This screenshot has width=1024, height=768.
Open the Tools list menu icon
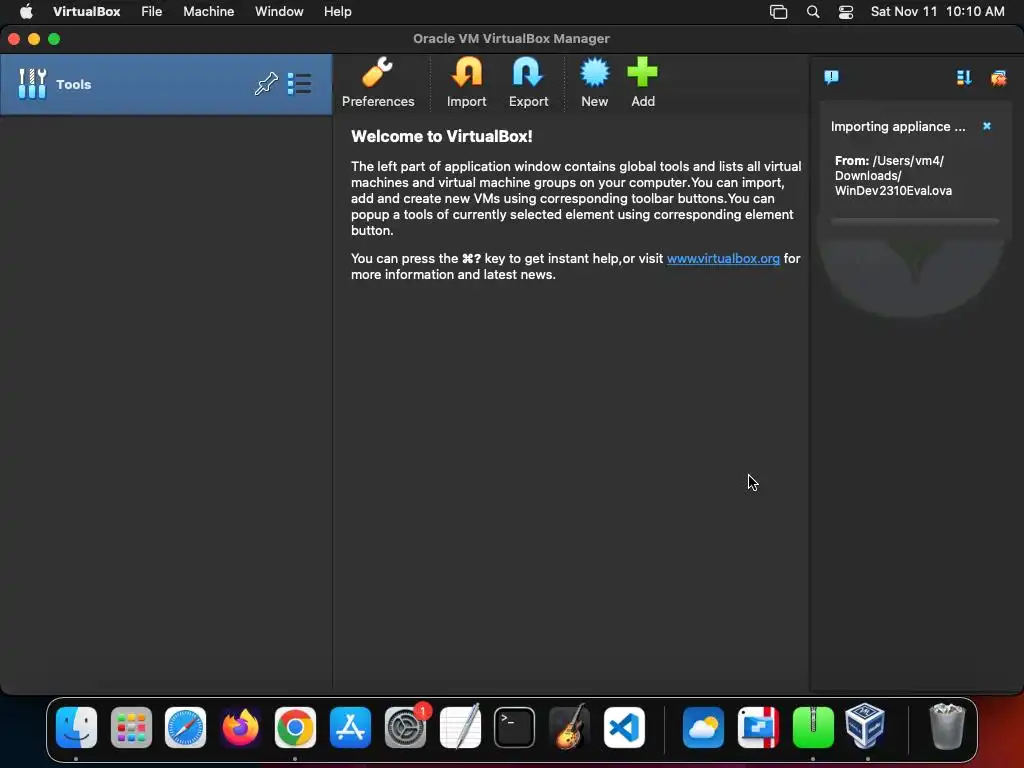pyautogui.click(x=300, y=84)
